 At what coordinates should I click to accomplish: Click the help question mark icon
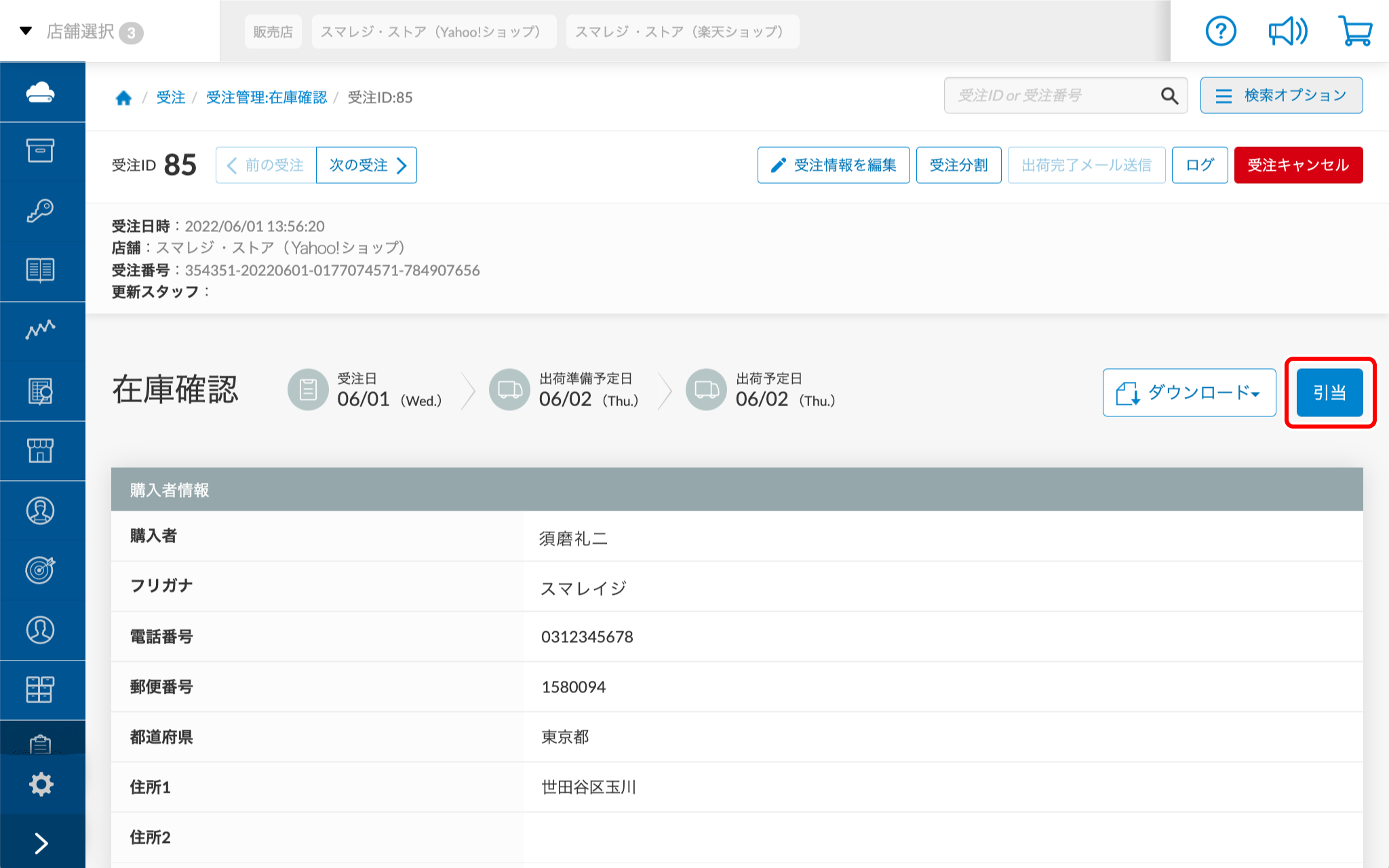(x=1220, y=31)
